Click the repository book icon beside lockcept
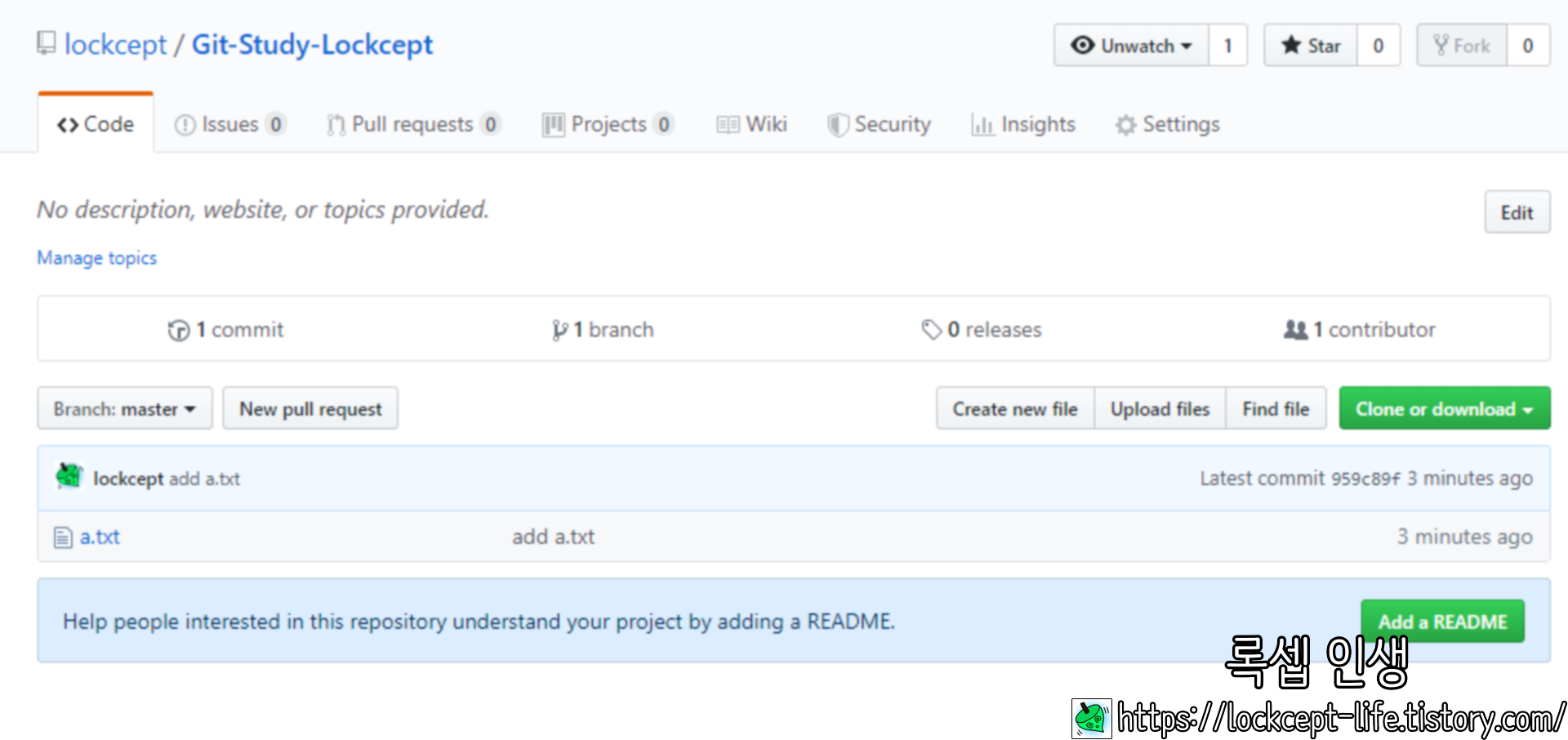 click(x=47, y=43)
